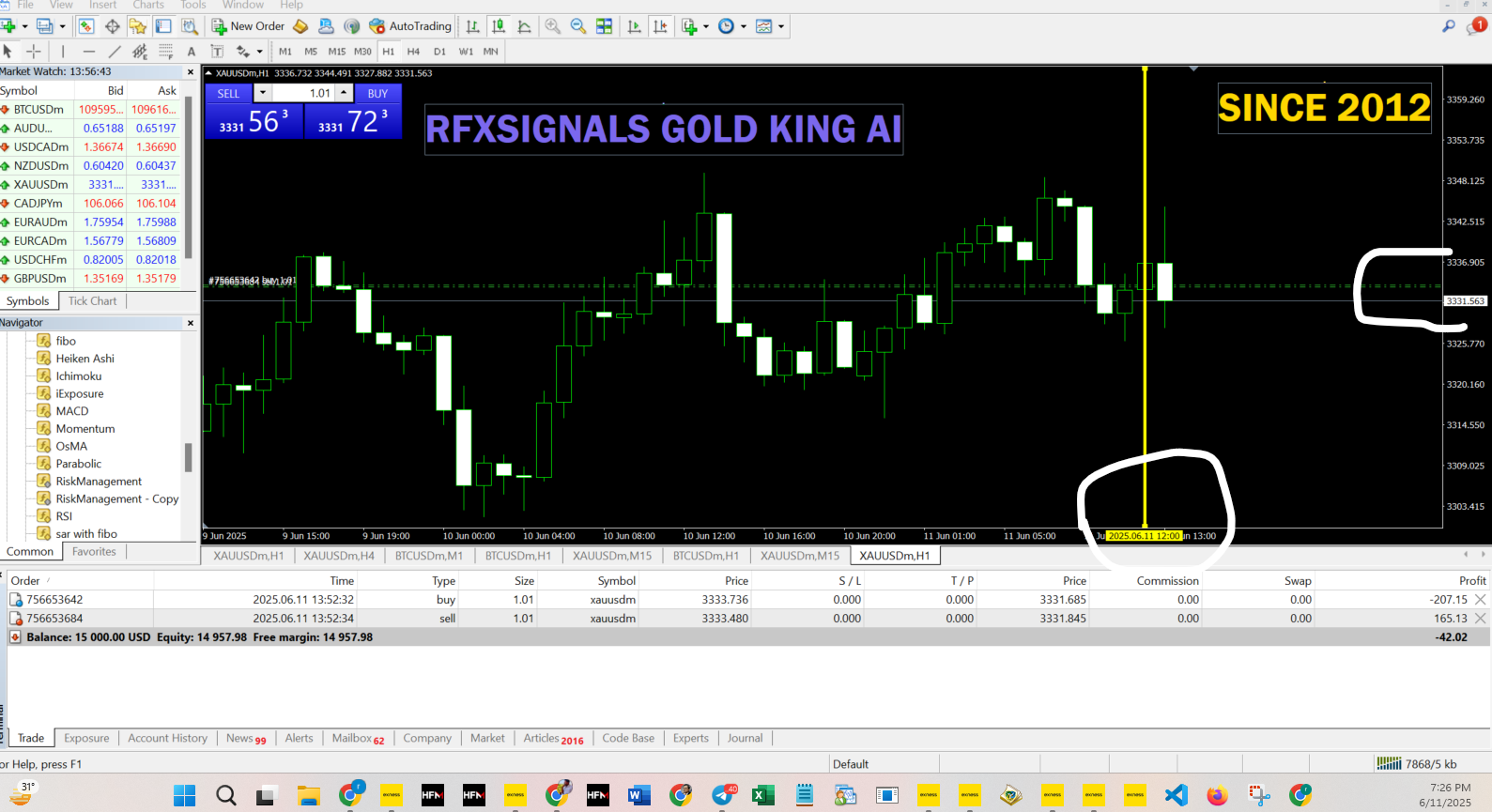Select the Fibonacci retracement tool
Image resolution: width=1492 pixels, height=812 pixels.
pyautogui.click(x=165, y=52)
